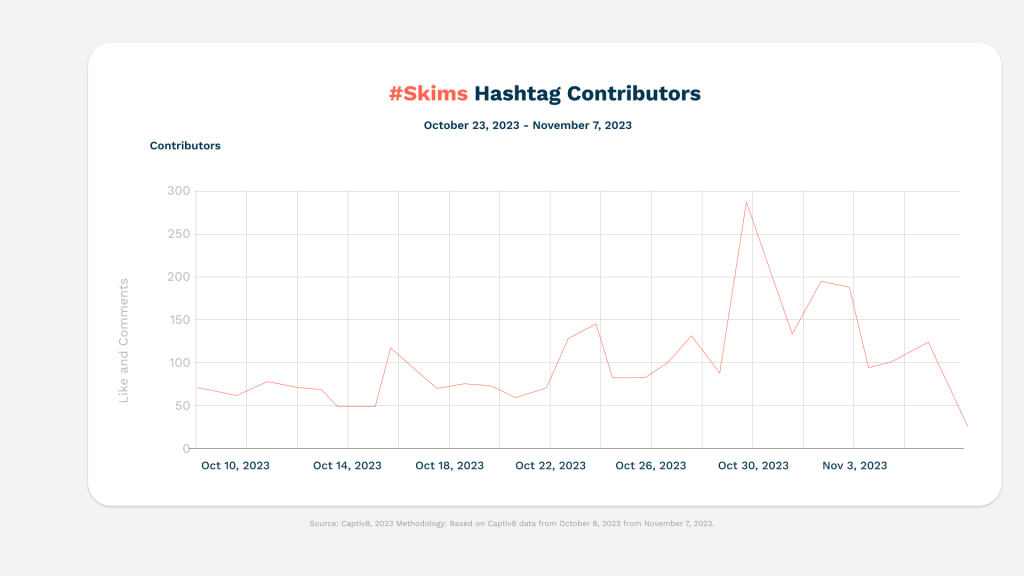The image size is (1024, 576).
Task: Click the #Skims hashtag in title
Action: [x=428, y=93]
